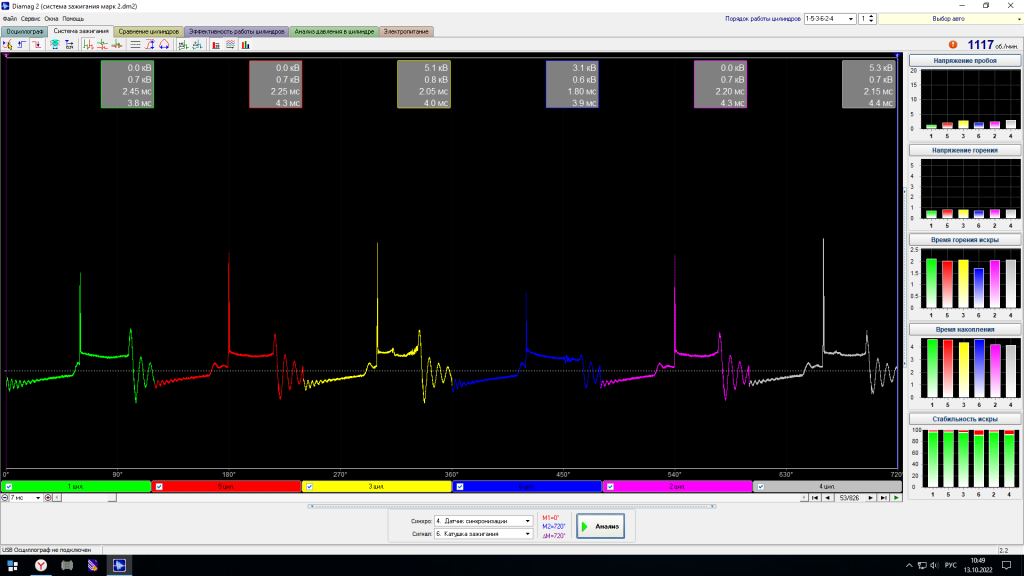Screen dimensions: 1024x576
Task: Click the cyan icon in the toolbar
Action: (x=55, y=44)
